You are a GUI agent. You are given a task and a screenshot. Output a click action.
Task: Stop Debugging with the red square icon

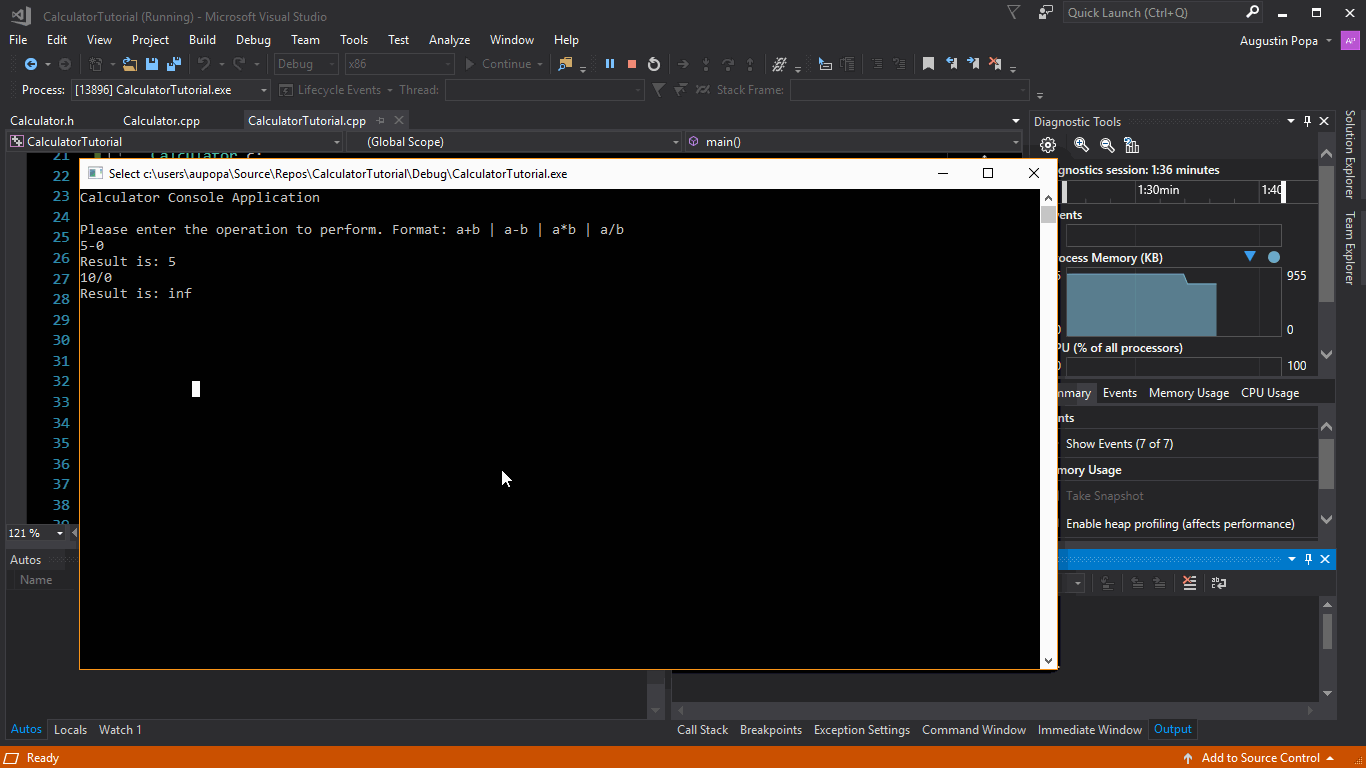pos(632,63)
